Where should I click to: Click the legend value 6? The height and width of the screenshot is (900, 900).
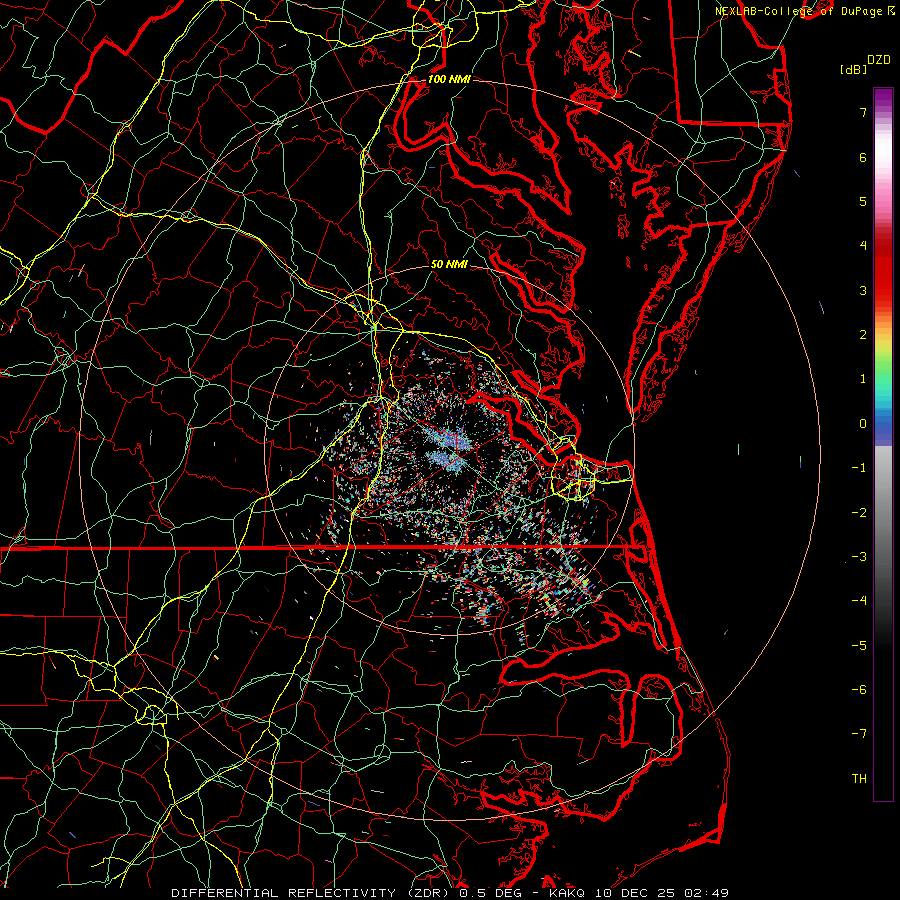click(x=863, y=157)
